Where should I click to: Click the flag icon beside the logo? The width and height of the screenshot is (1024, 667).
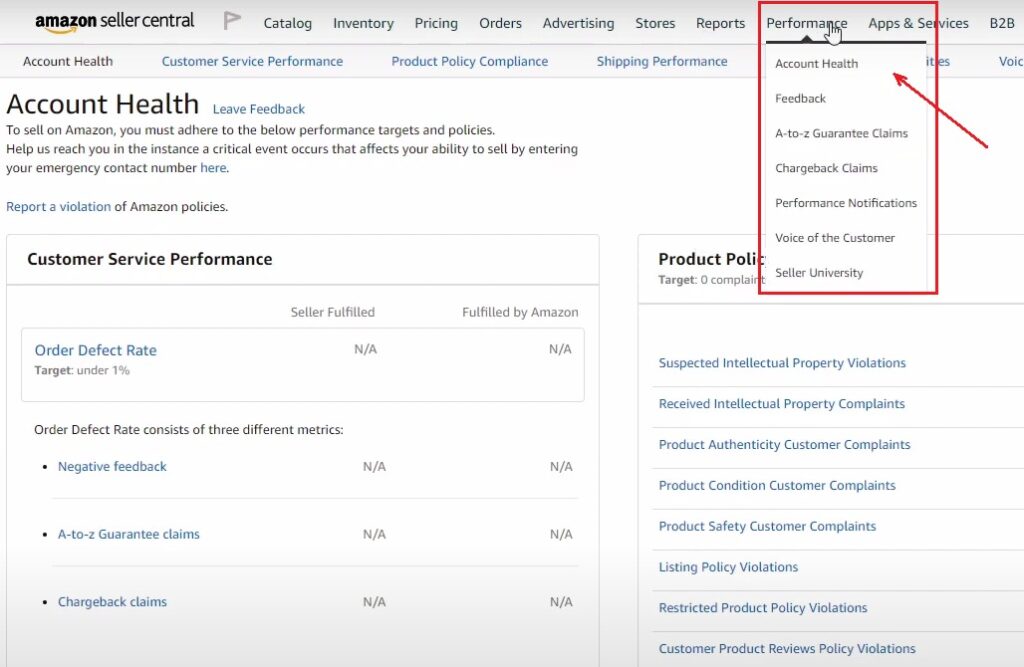point(232,21)
